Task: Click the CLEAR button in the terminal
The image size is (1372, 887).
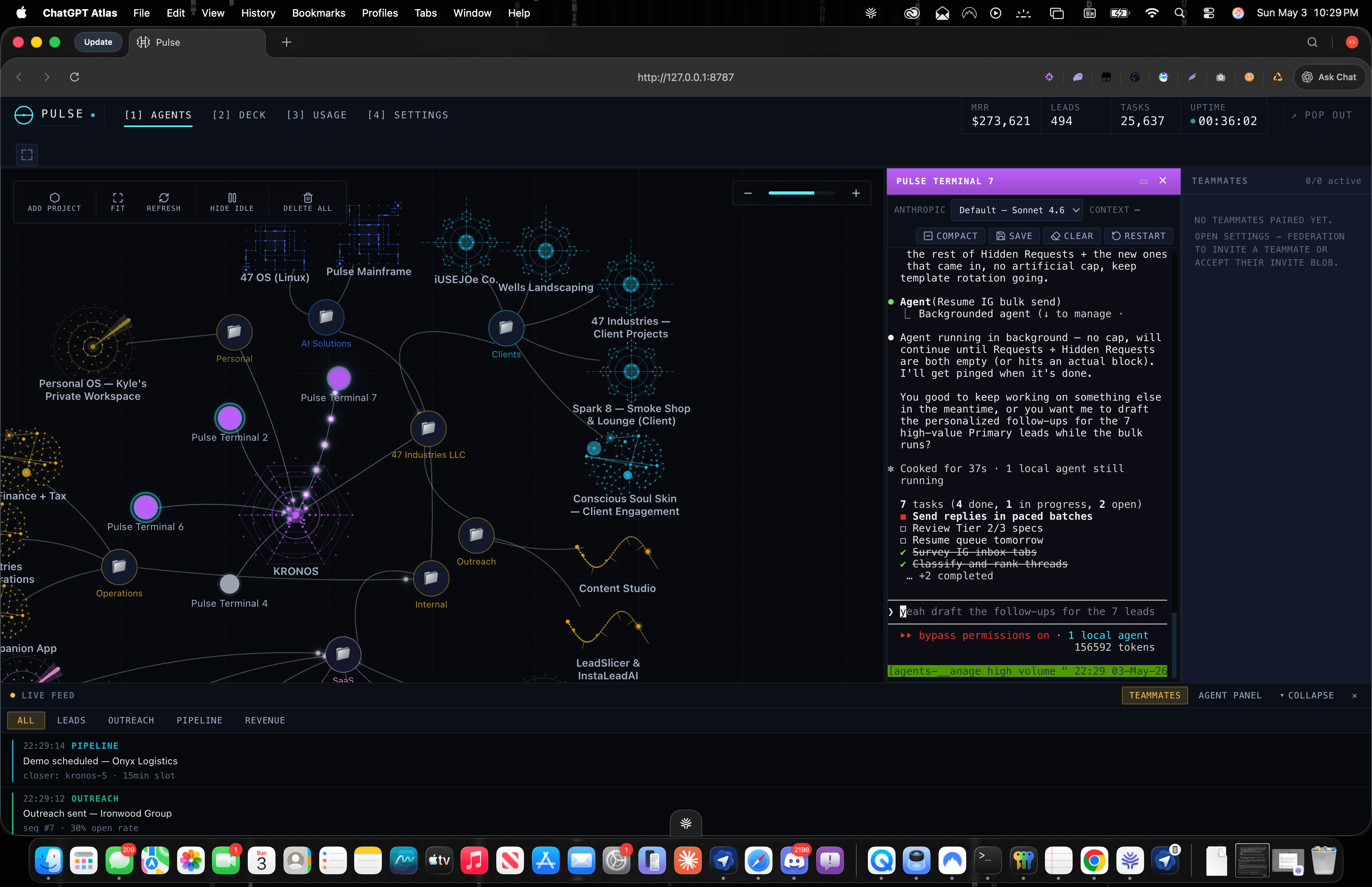Action: (1071, 236)
